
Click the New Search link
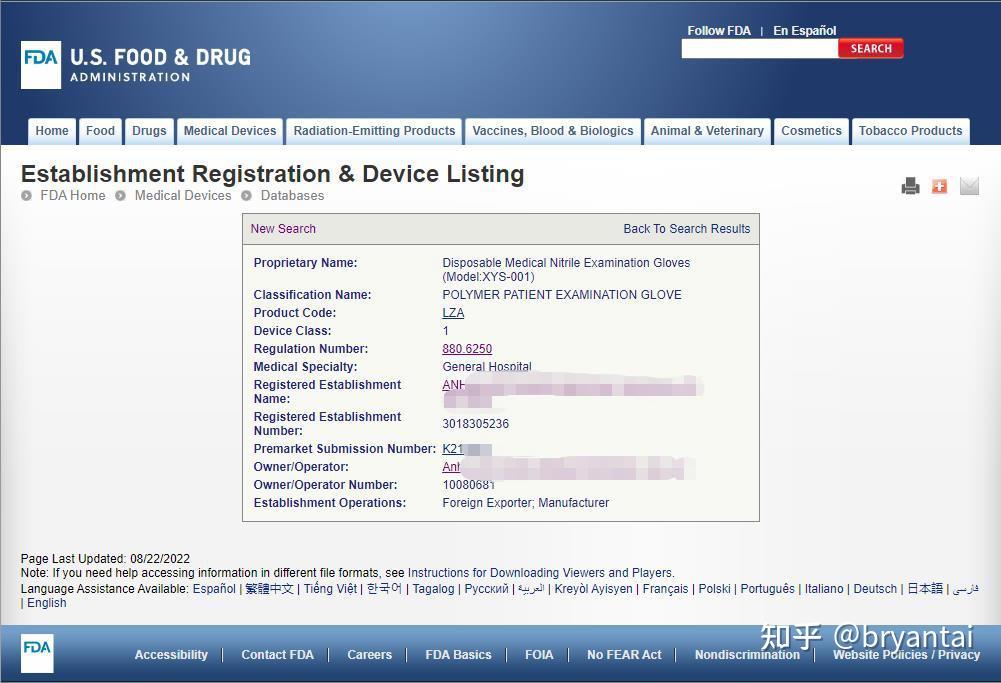point(283,229)
